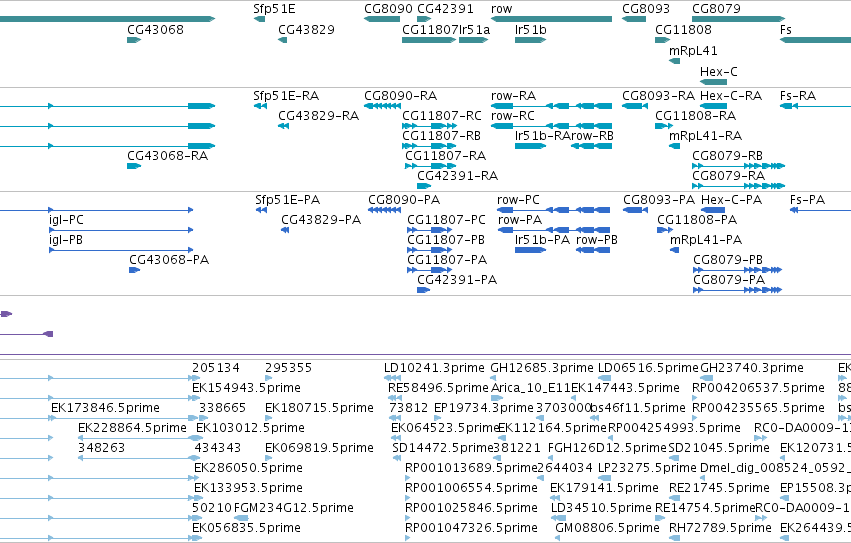Select the CG42391-PA protein
The width and height of the screenshot is (851, 543).
pos(423,290)
